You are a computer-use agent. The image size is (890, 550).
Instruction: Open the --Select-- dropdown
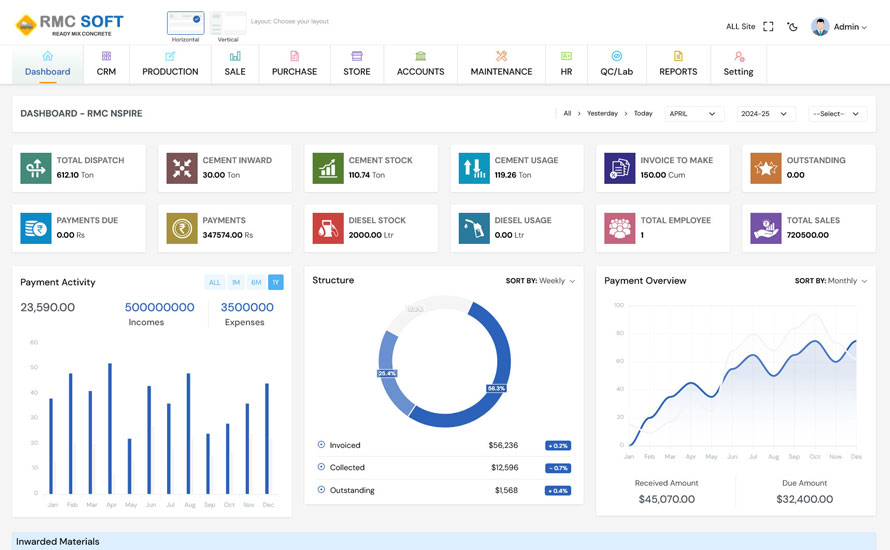coord(837,114)
